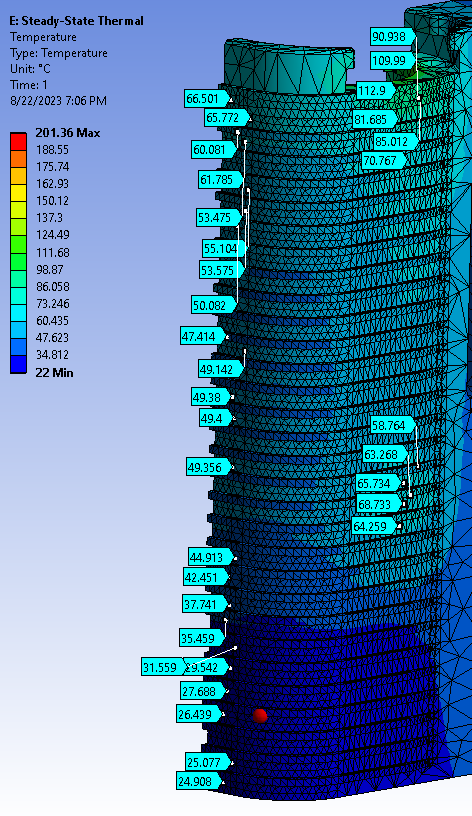Select the 66.501 probe label
Image resolution: width=472 pixels, height=816 pixels.
point(207,98)
